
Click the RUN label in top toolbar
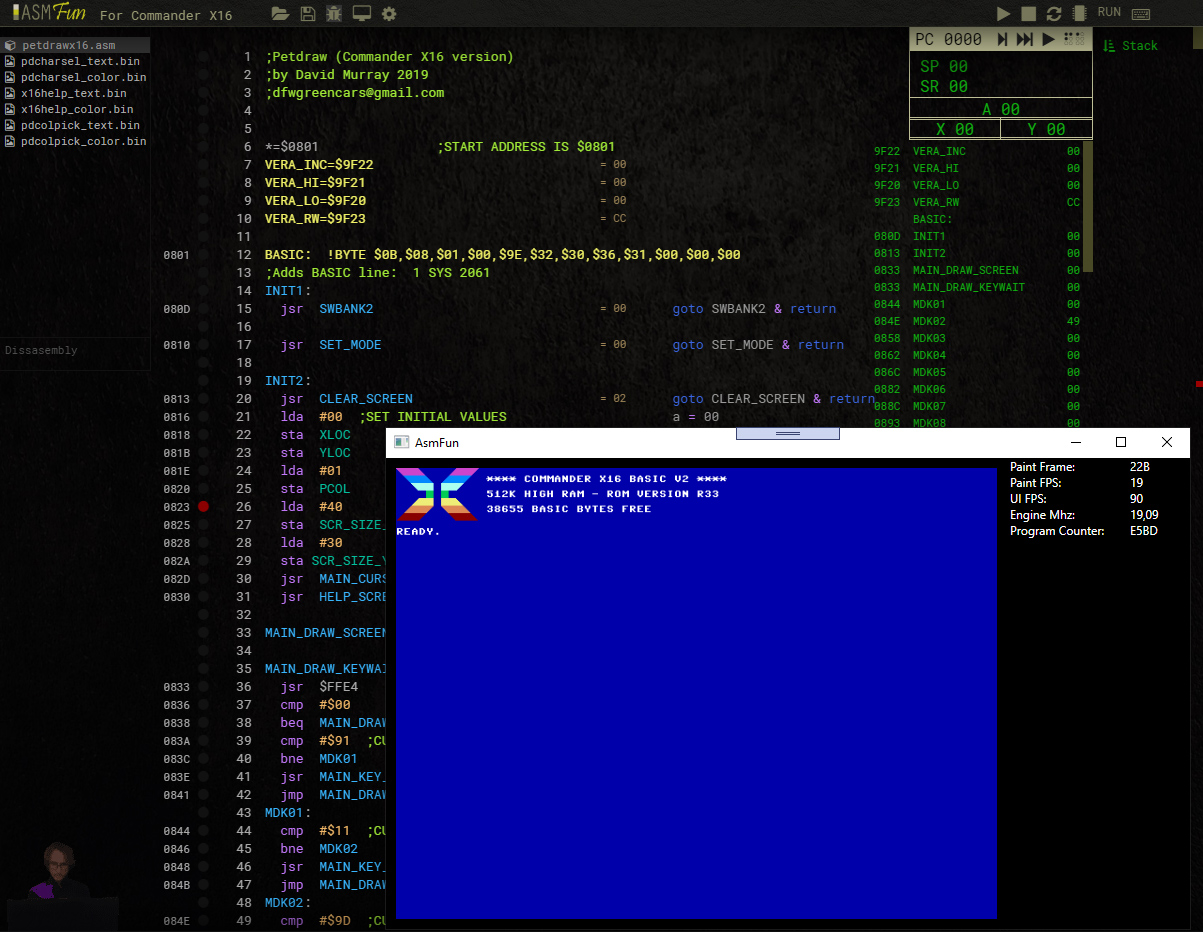point(1109,12)
